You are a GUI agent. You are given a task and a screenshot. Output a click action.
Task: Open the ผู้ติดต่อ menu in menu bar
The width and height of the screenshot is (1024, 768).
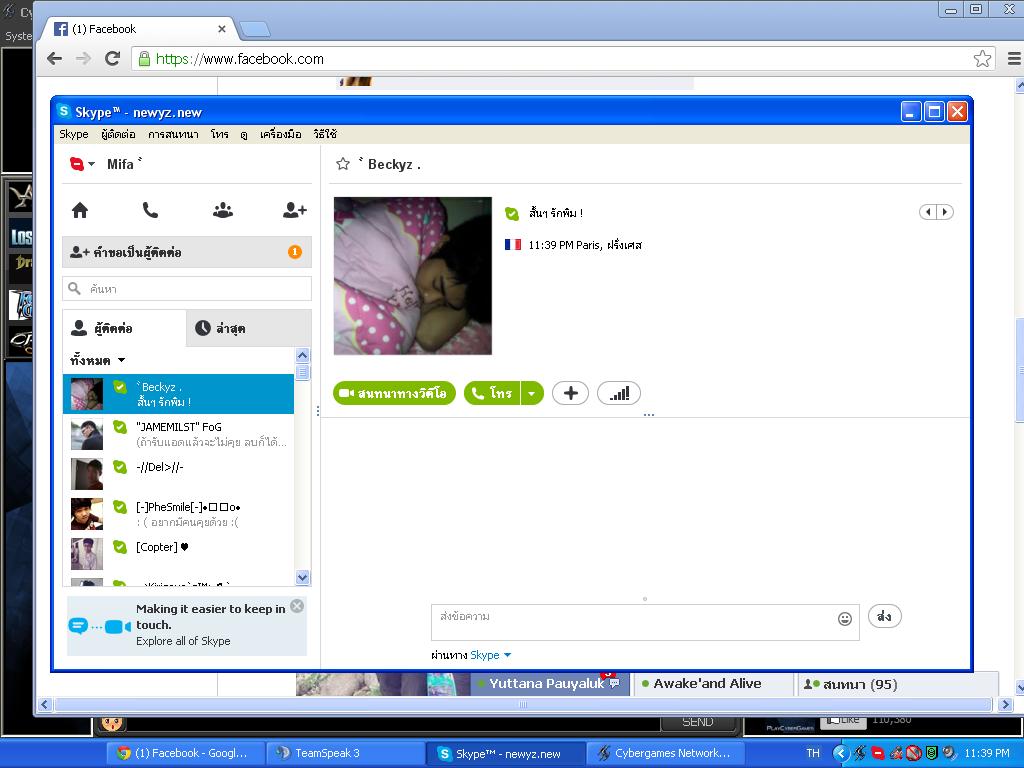tap(118, 134)
